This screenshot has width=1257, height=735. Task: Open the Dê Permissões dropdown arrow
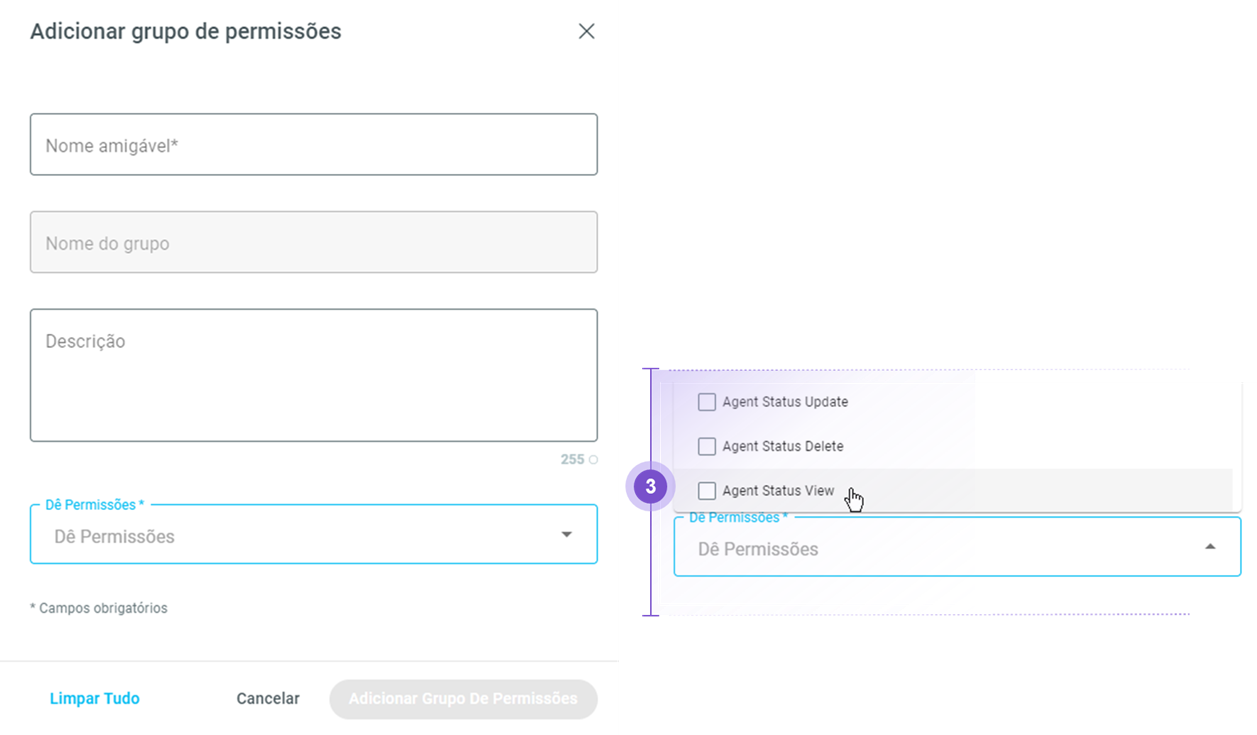[567, 535]
